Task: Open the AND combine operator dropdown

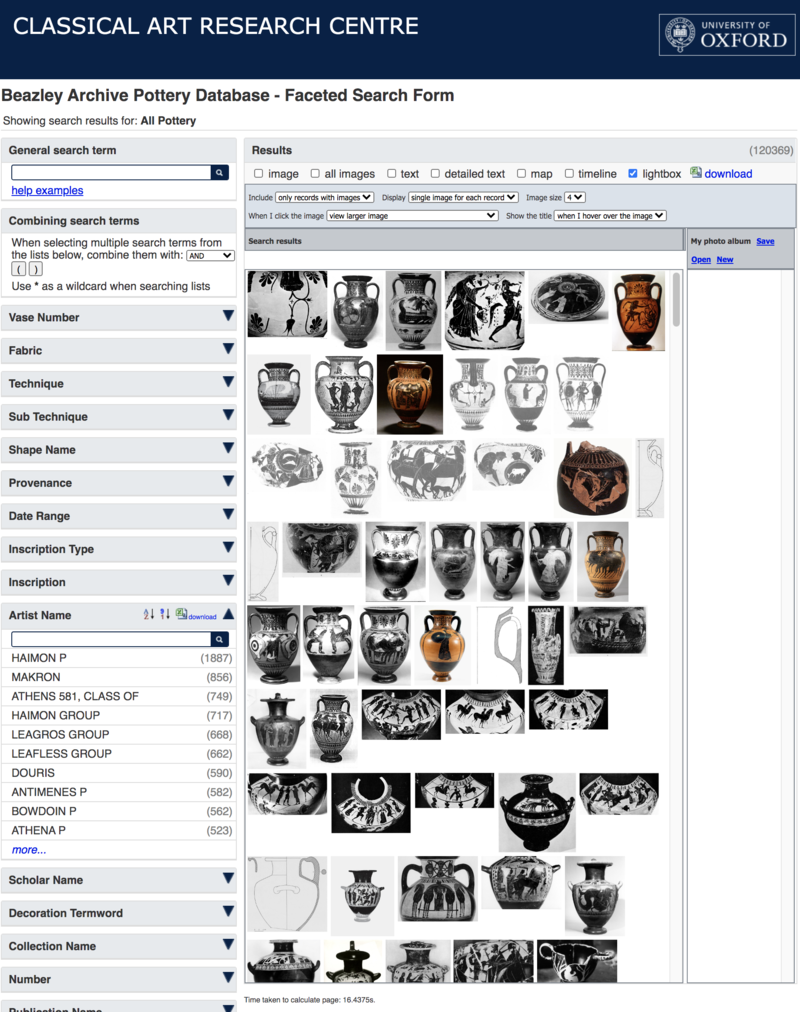Action: (x=210, y=256)
